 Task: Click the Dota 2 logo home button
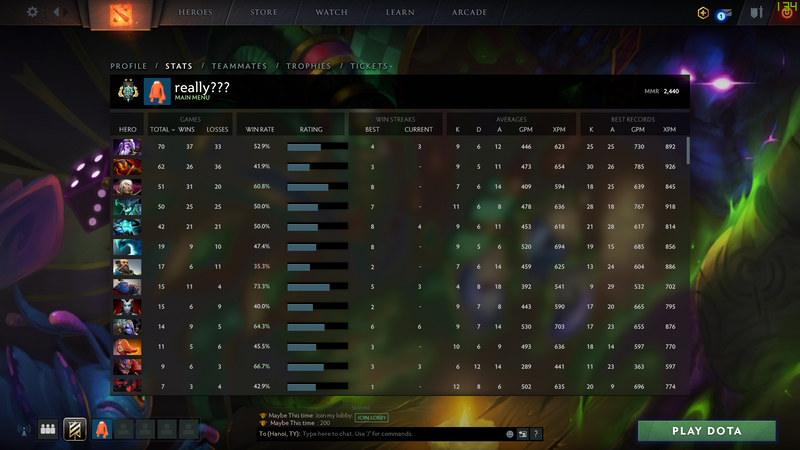pos(121,14)
